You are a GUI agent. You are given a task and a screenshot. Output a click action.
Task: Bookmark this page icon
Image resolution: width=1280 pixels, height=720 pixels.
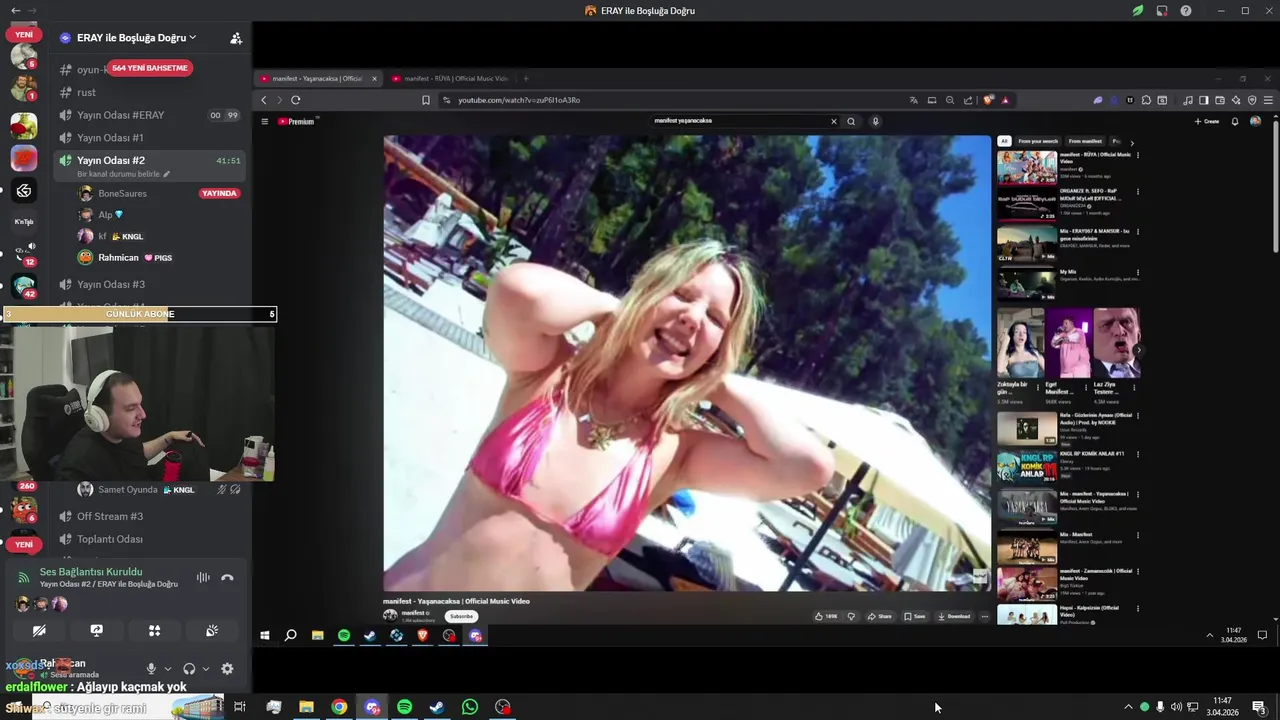(x=425, y=100)
